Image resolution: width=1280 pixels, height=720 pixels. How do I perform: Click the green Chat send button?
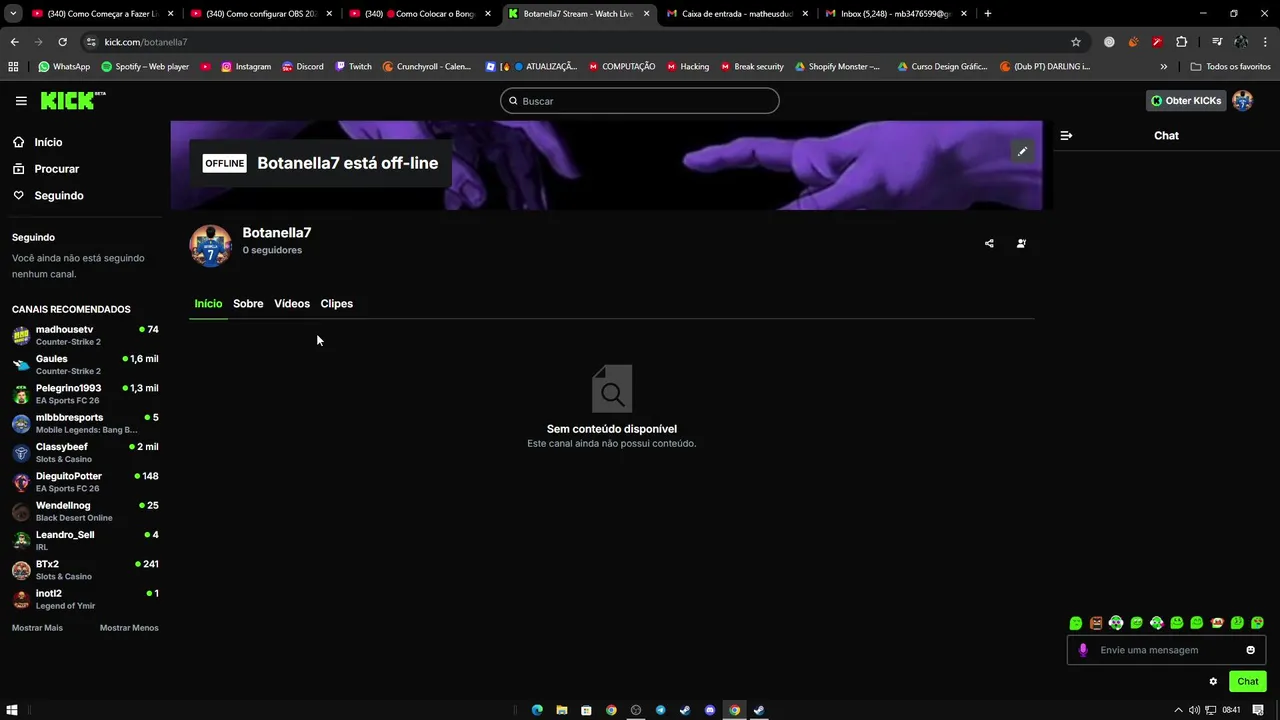1247,681
